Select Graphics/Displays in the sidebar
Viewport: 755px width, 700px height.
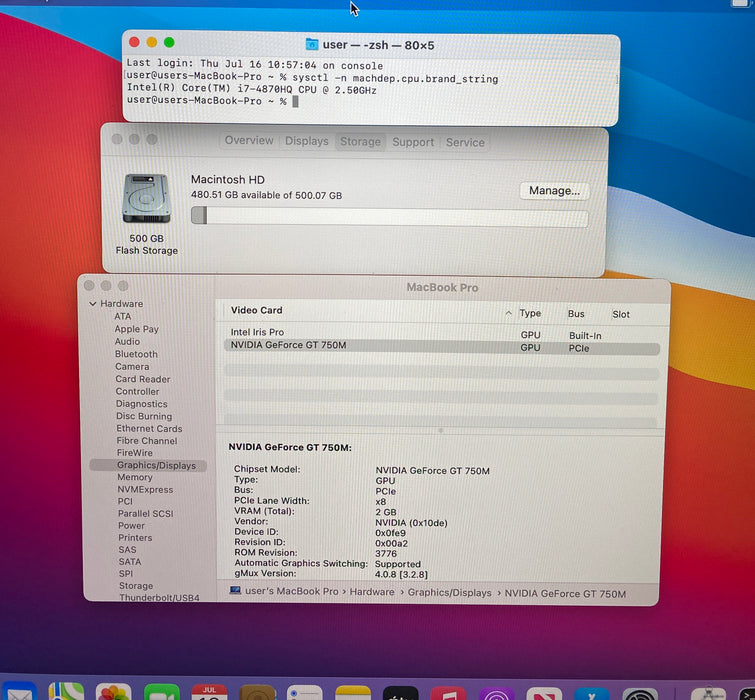tap(148, 465)
